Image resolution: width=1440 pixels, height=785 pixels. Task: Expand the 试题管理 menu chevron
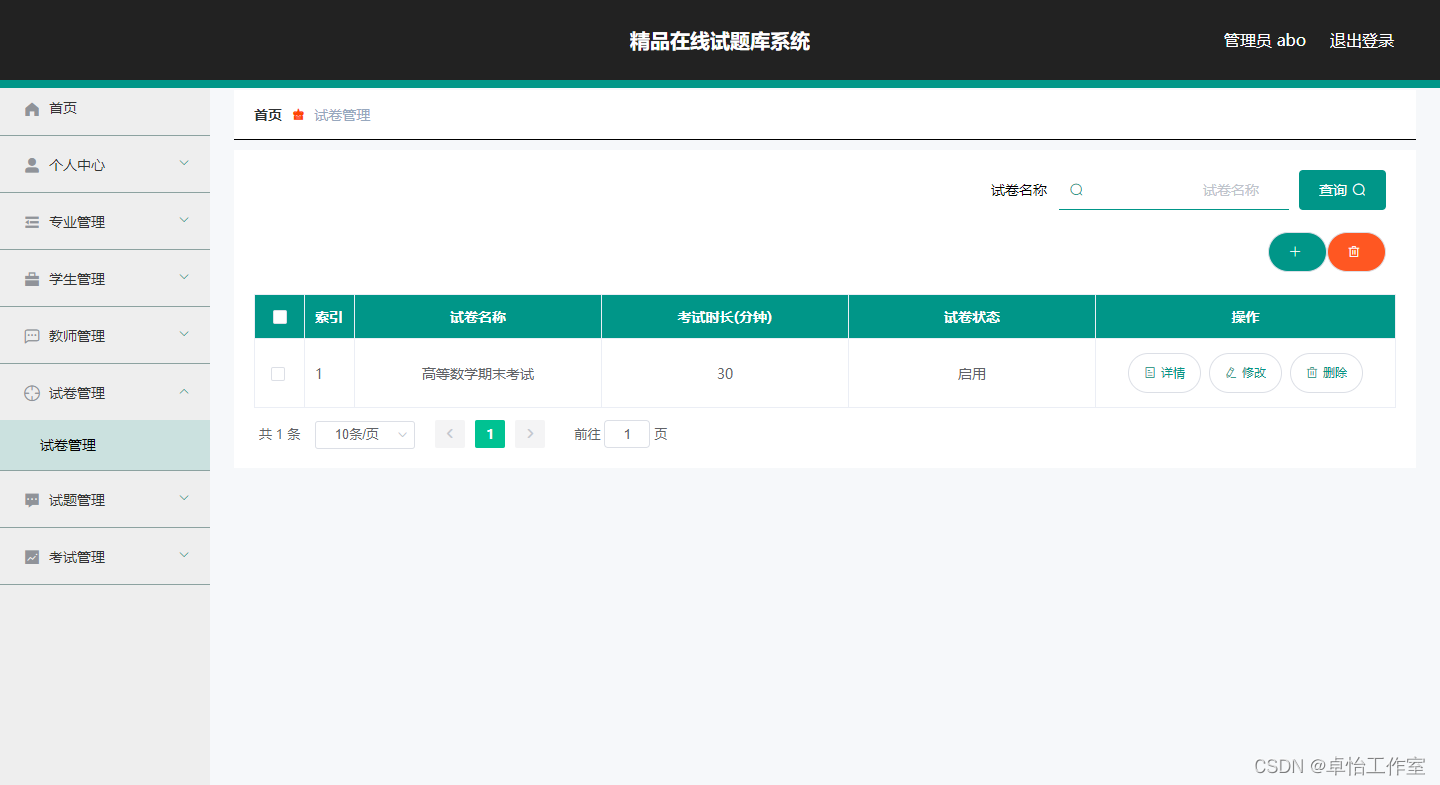[184, 497]
